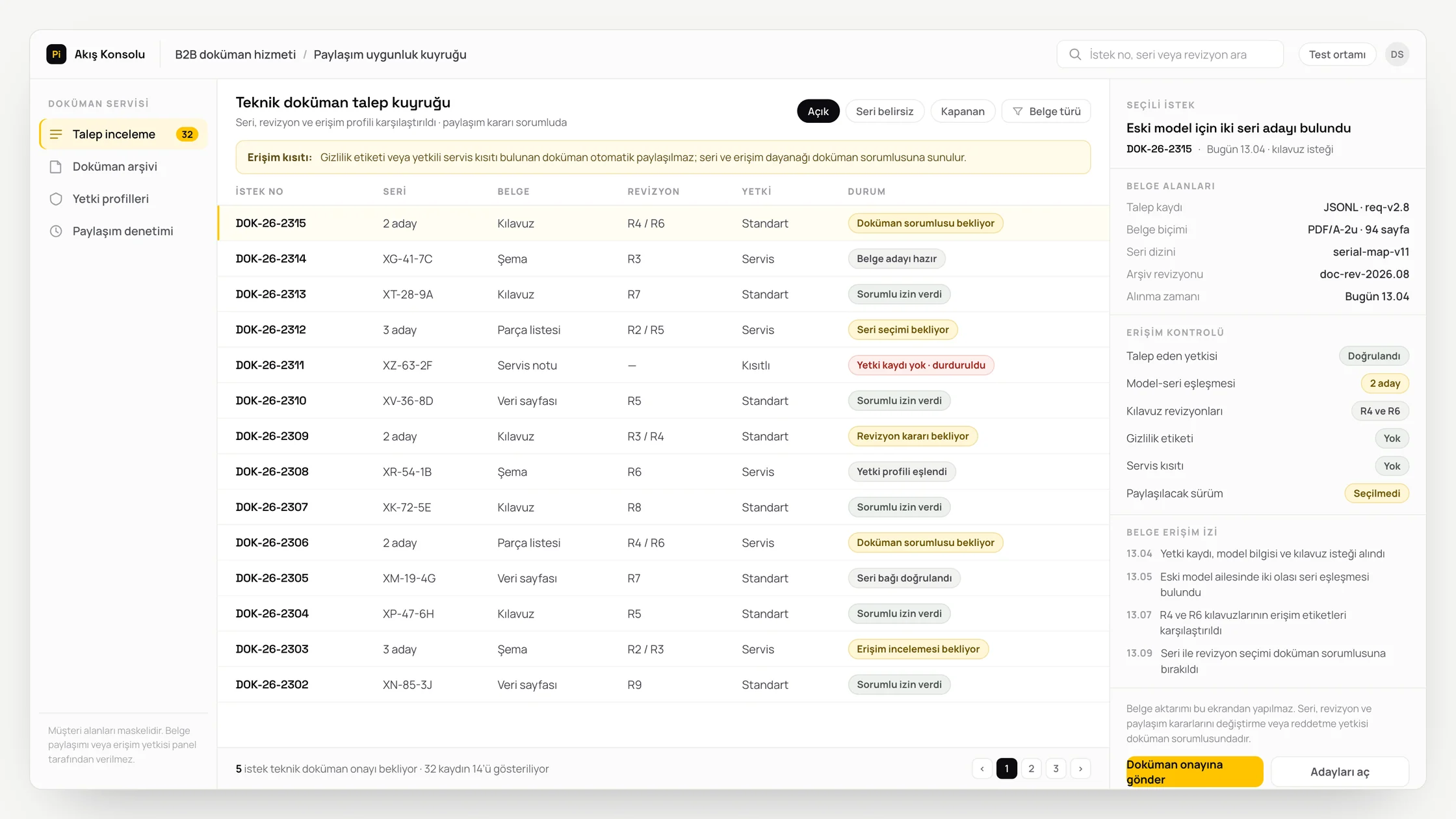
Task: Click the DURUM column header
Action: [x=866, y=191]
